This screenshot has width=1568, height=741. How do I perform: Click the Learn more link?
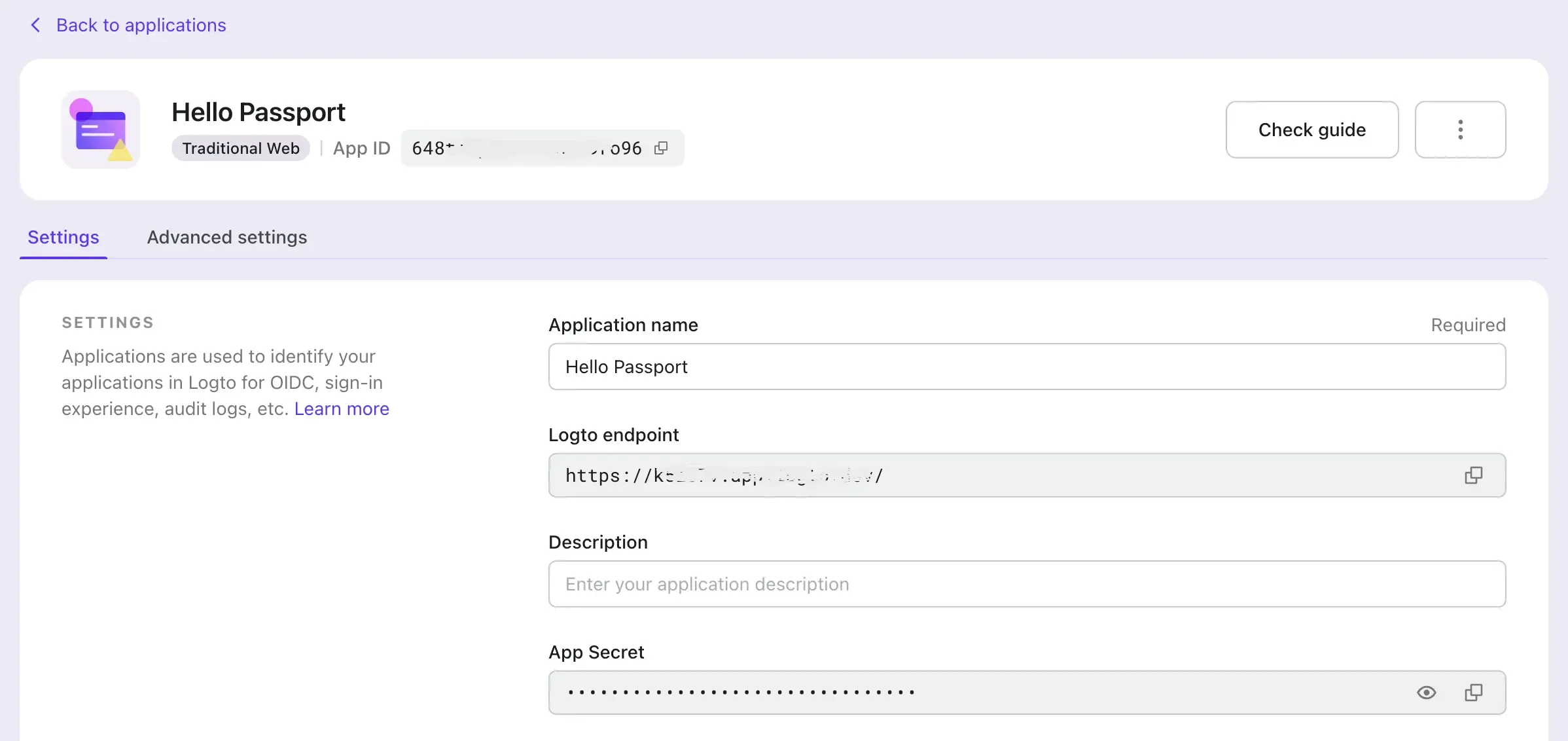click(x=341, y=408)
